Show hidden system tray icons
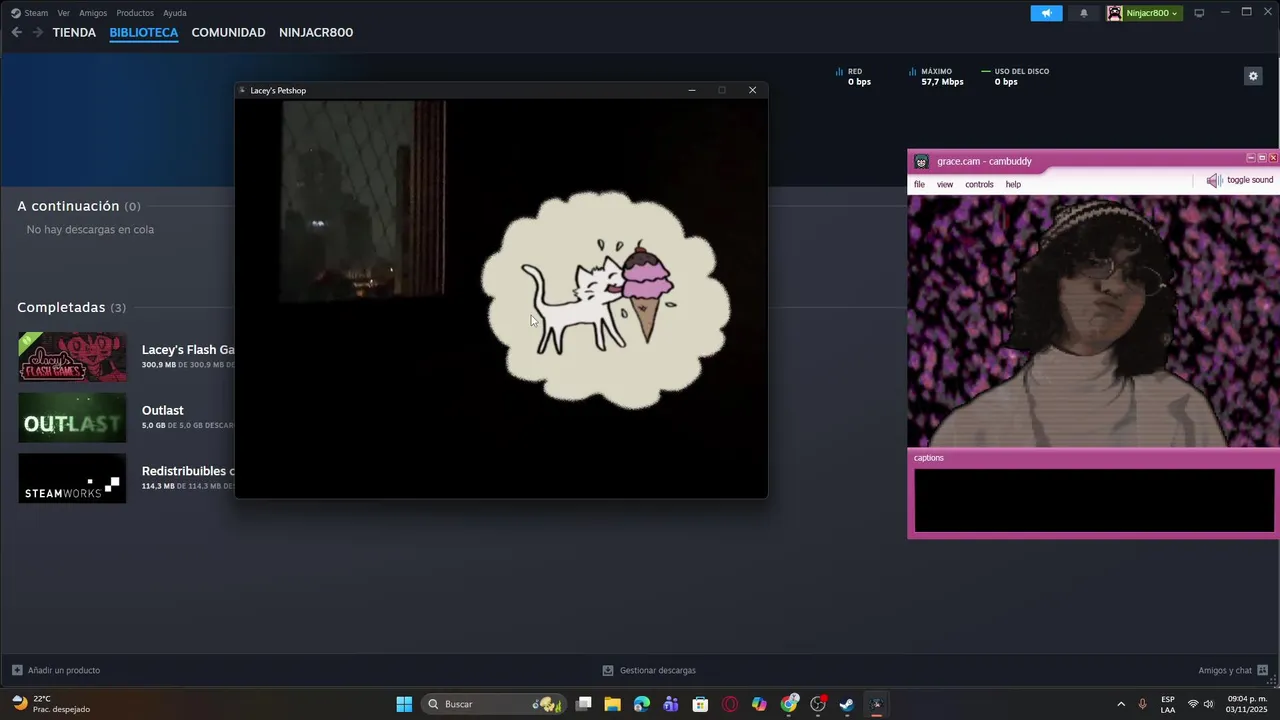Viewport: 1280px width, 720px height. point(1120,704)
